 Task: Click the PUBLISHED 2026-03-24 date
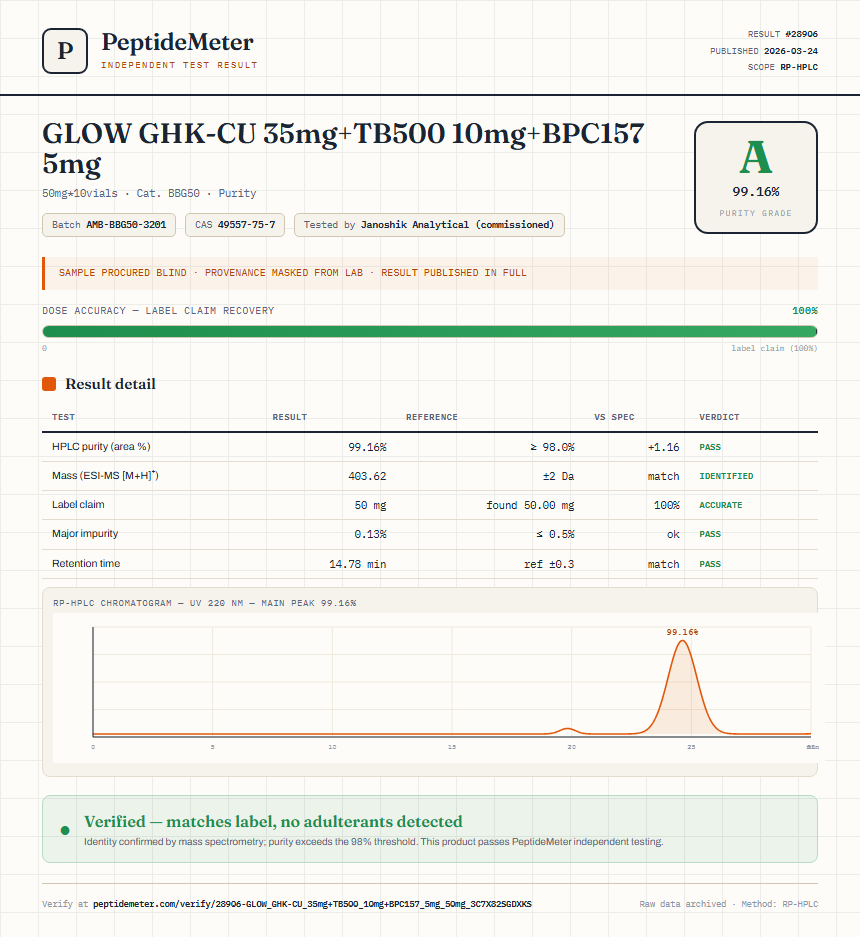[764, 51]
